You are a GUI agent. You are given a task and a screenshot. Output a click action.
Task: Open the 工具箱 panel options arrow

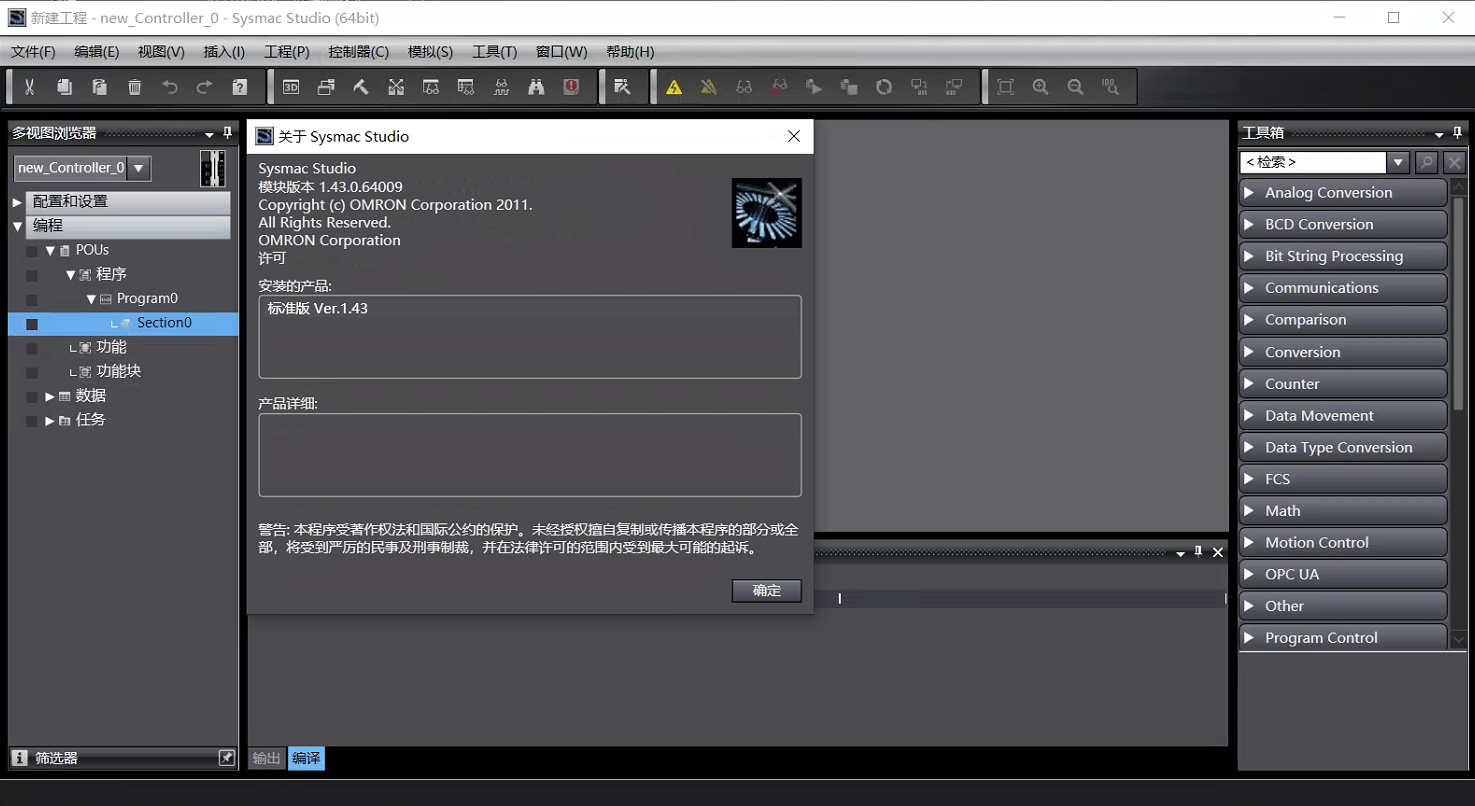click(x=1439, y=134)
